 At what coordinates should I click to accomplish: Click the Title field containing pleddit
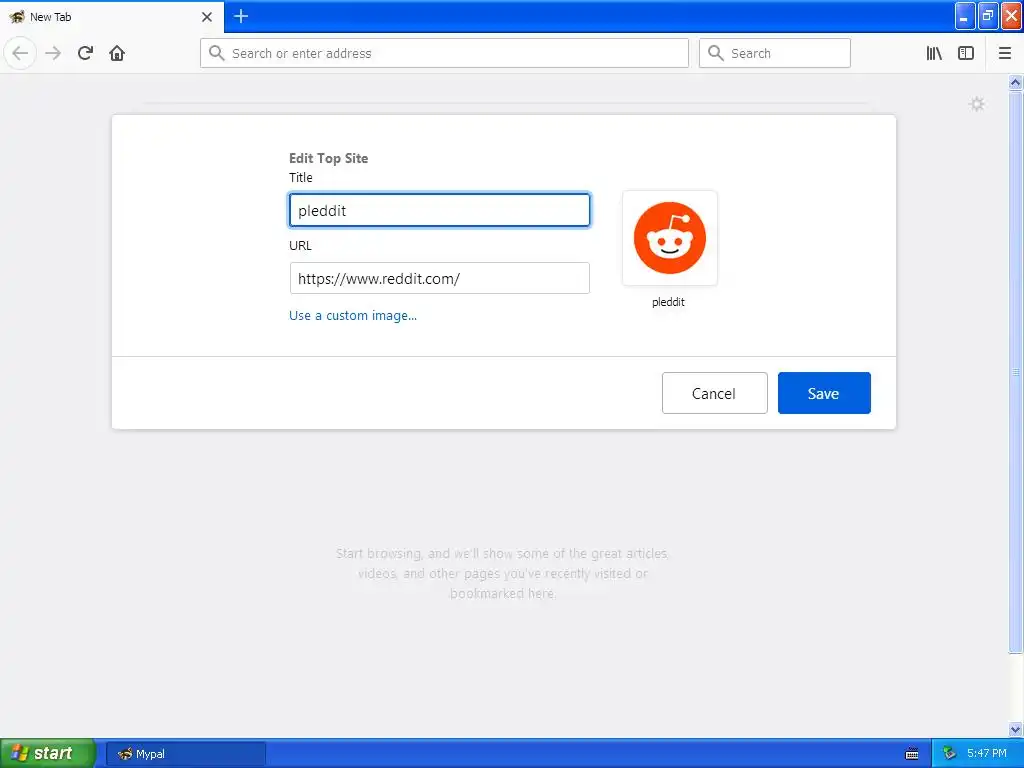click(440, 210)
